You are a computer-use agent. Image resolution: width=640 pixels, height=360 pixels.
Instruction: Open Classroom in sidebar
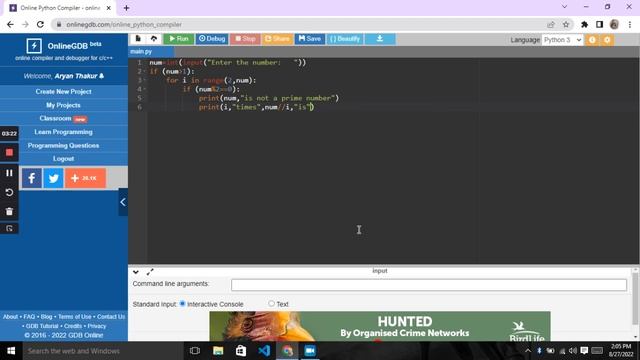[64, 118]
